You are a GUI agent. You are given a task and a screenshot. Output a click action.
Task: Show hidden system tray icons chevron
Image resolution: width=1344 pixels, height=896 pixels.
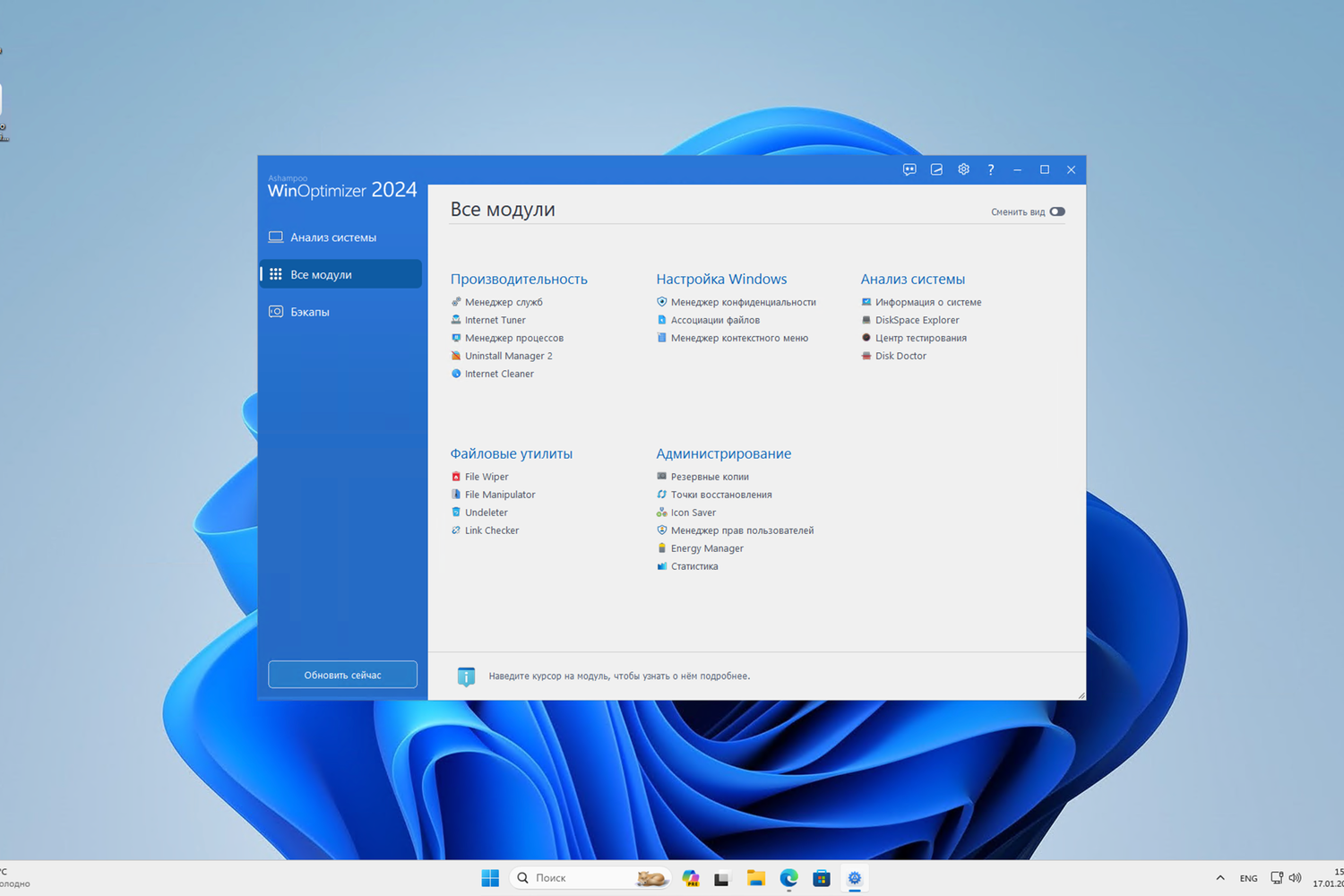1220,878
